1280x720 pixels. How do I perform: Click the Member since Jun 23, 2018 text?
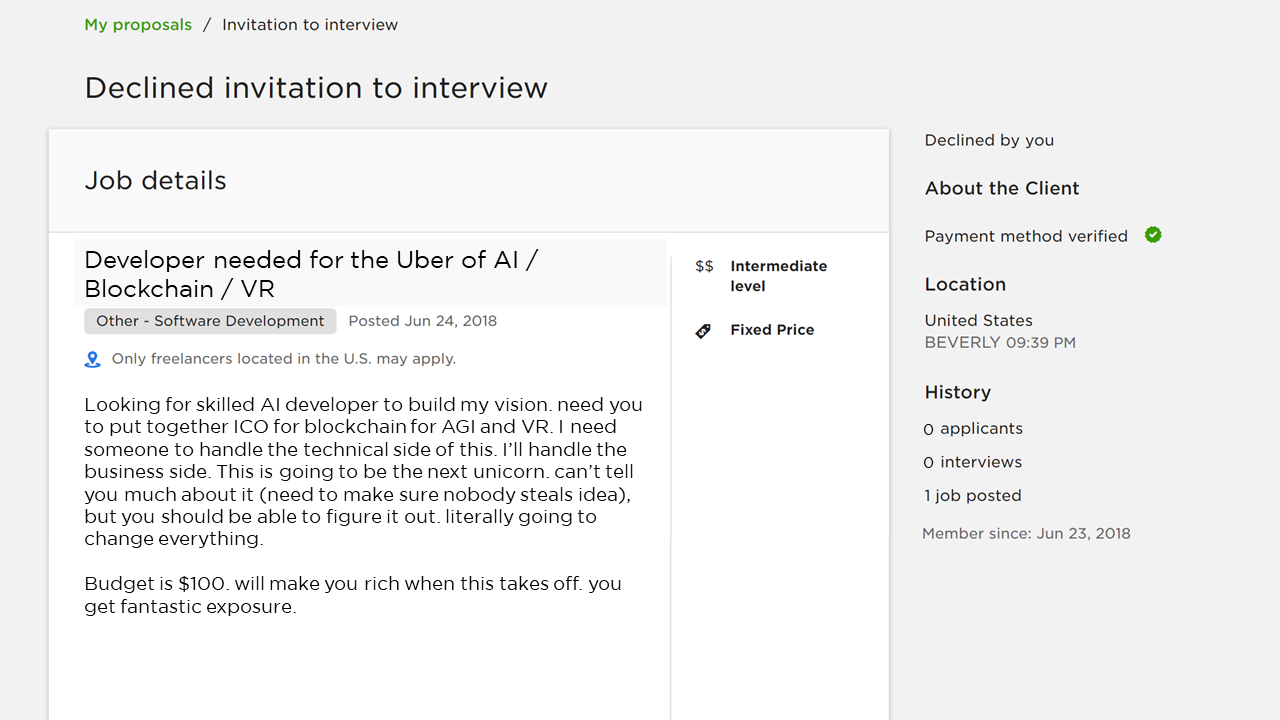(x=1026, y=534)
